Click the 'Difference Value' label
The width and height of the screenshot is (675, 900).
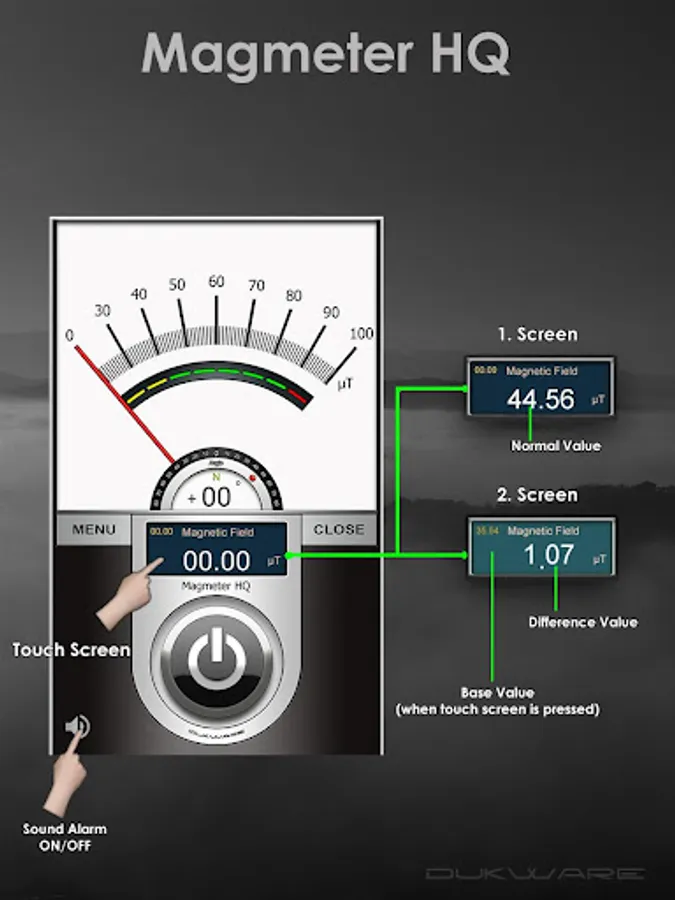tap(583, 622)
